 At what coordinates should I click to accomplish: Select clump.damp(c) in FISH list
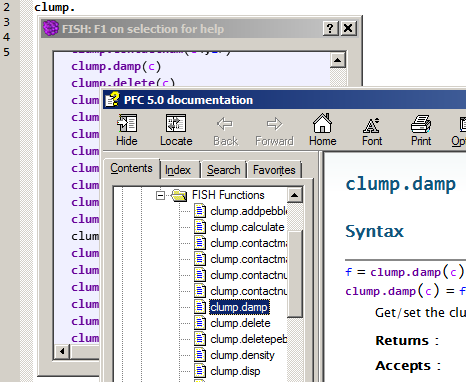pos(116,66)
